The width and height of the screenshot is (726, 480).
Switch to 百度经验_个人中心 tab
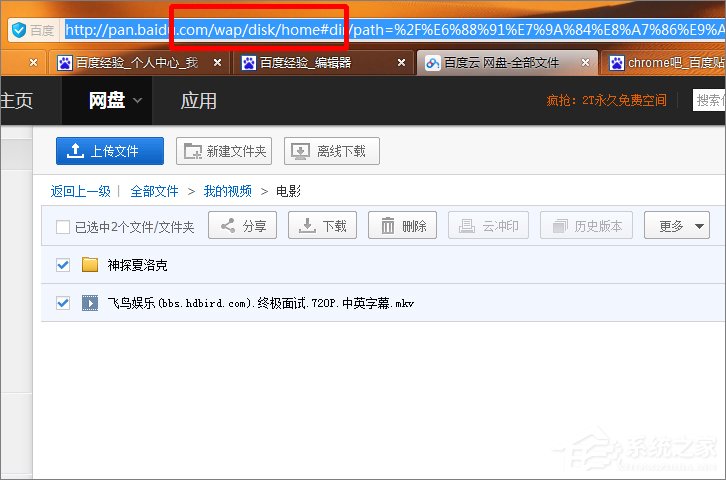pos(137,62)
